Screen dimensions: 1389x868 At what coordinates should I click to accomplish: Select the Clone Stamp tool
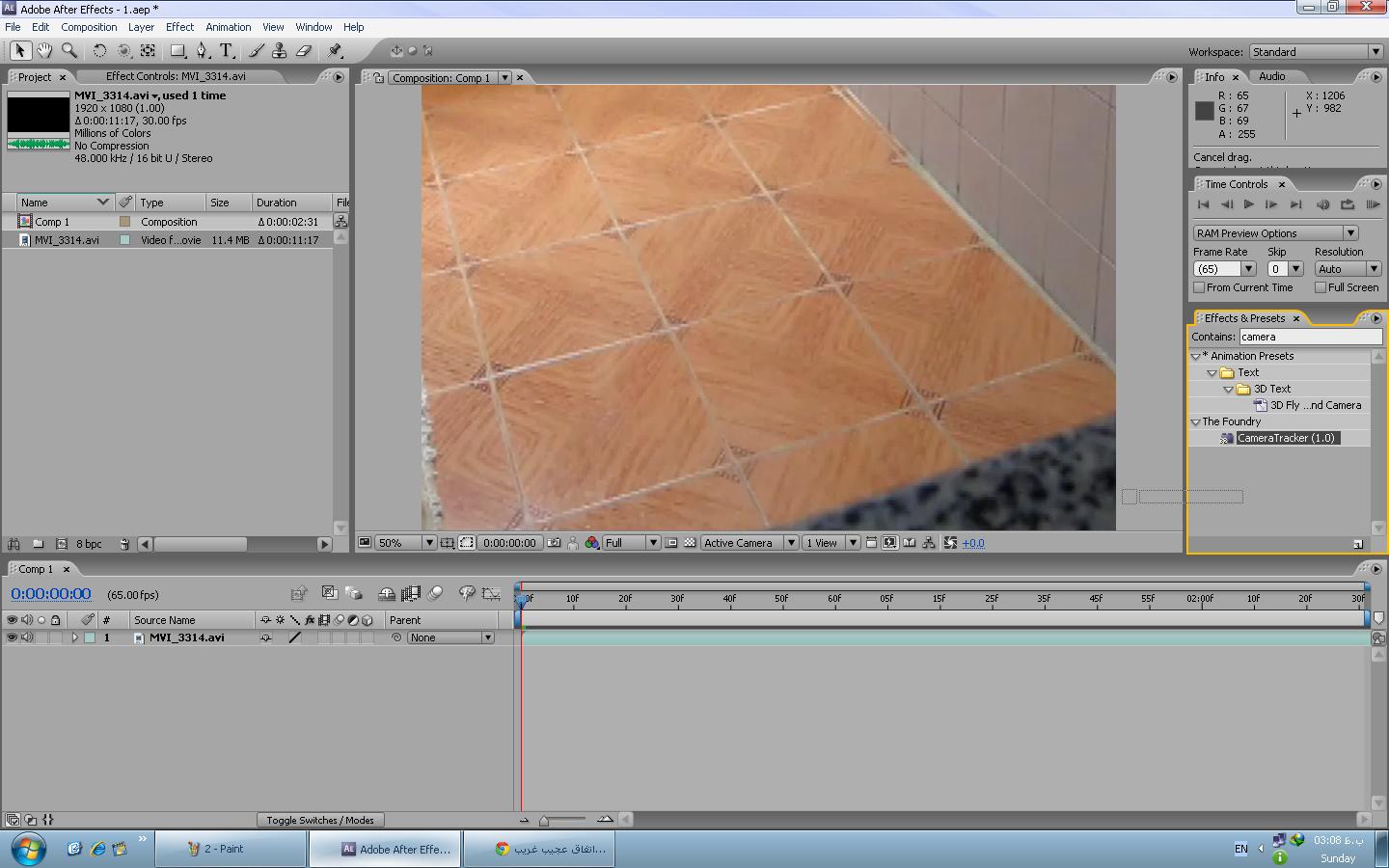280,51
